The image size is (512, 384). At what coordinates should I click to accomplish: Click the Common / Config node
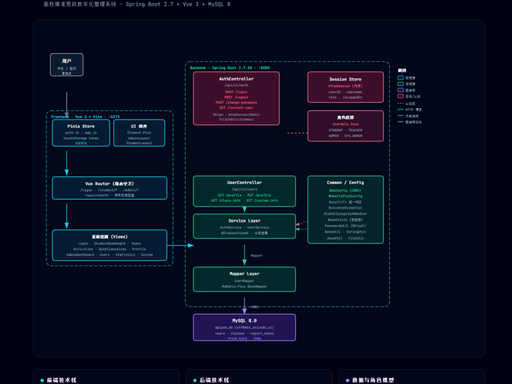(x=345, y=210)
